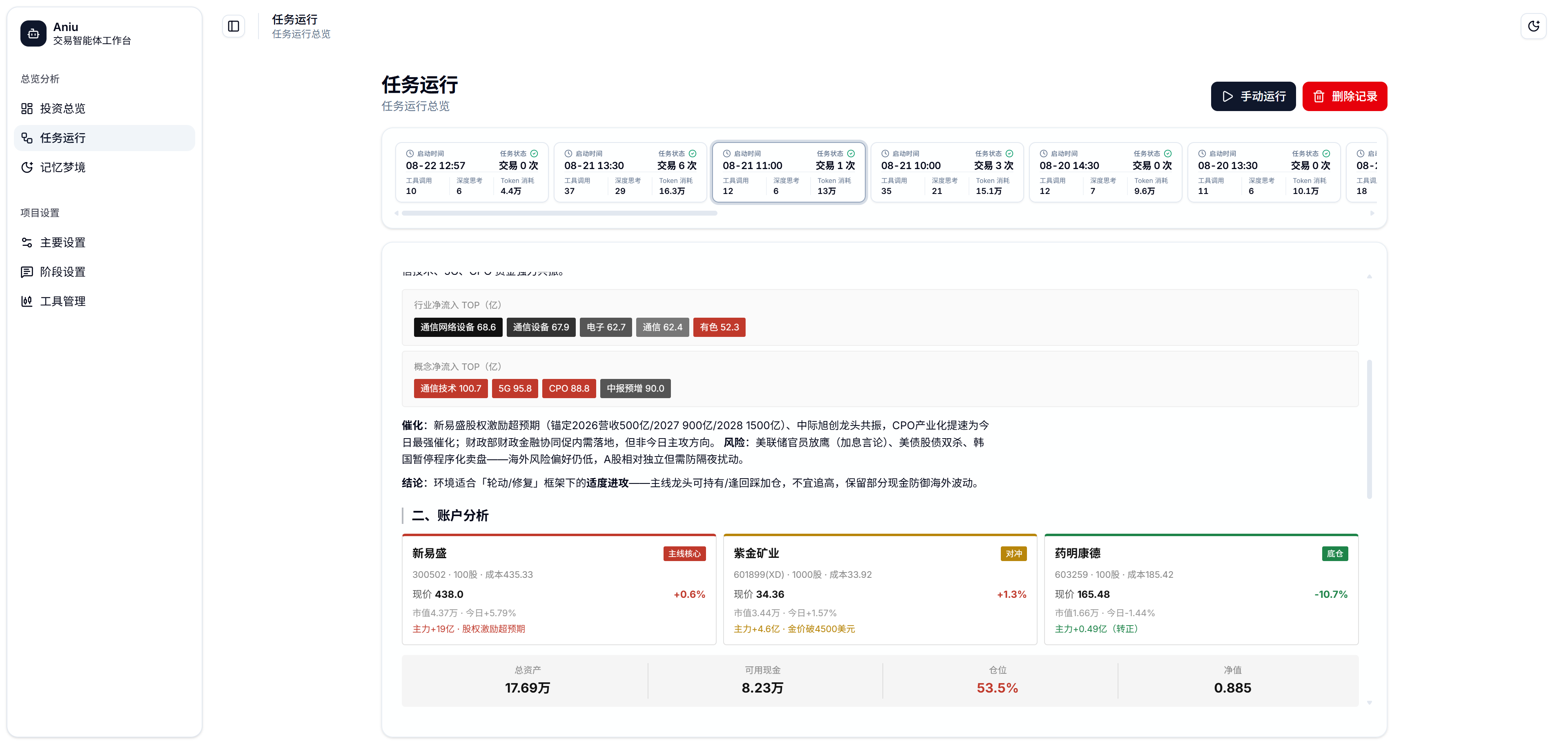Screen dimensions: 1568x744
Task: Click the 净值 0.885 value
Action: coord(1232,688)
